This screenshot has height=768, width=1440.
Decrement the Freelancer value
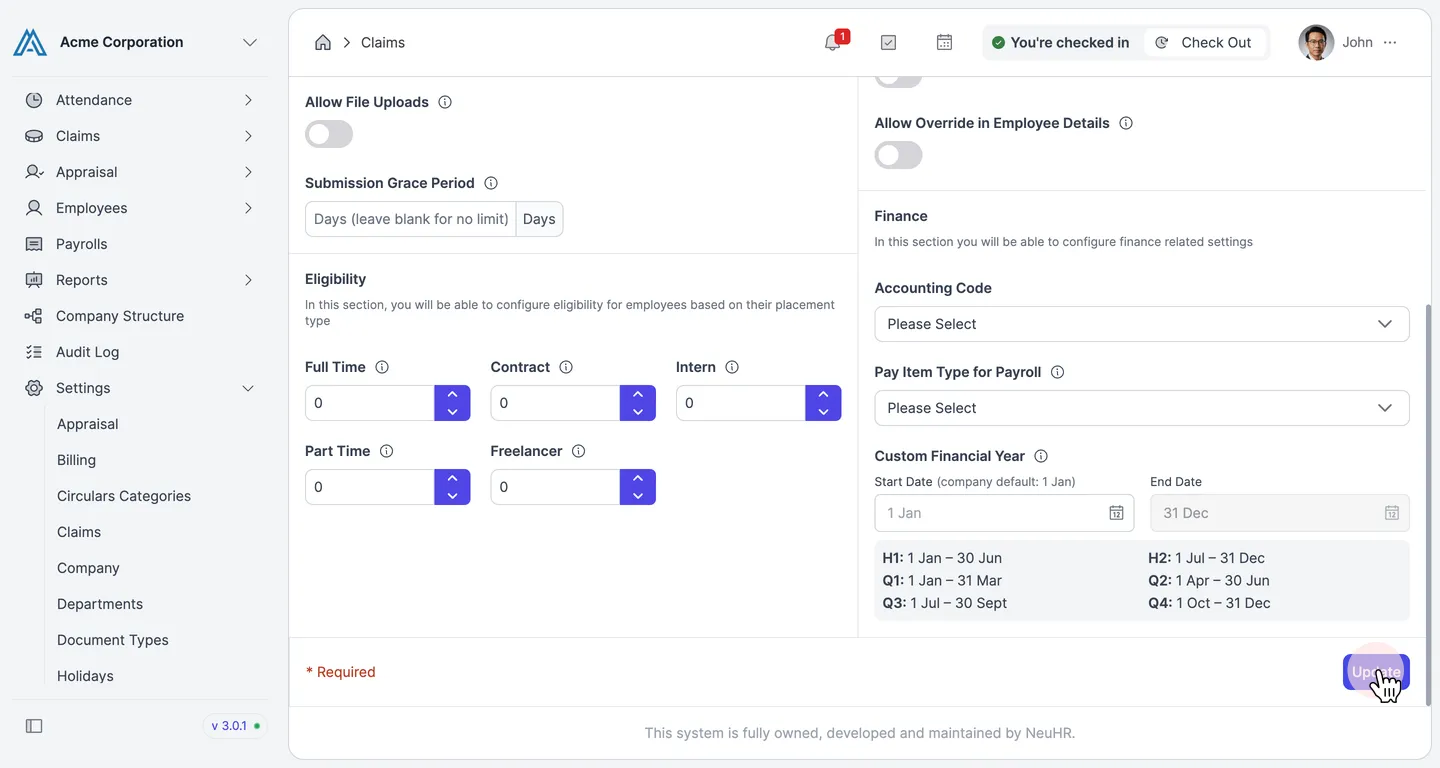(x=638, y=496)
